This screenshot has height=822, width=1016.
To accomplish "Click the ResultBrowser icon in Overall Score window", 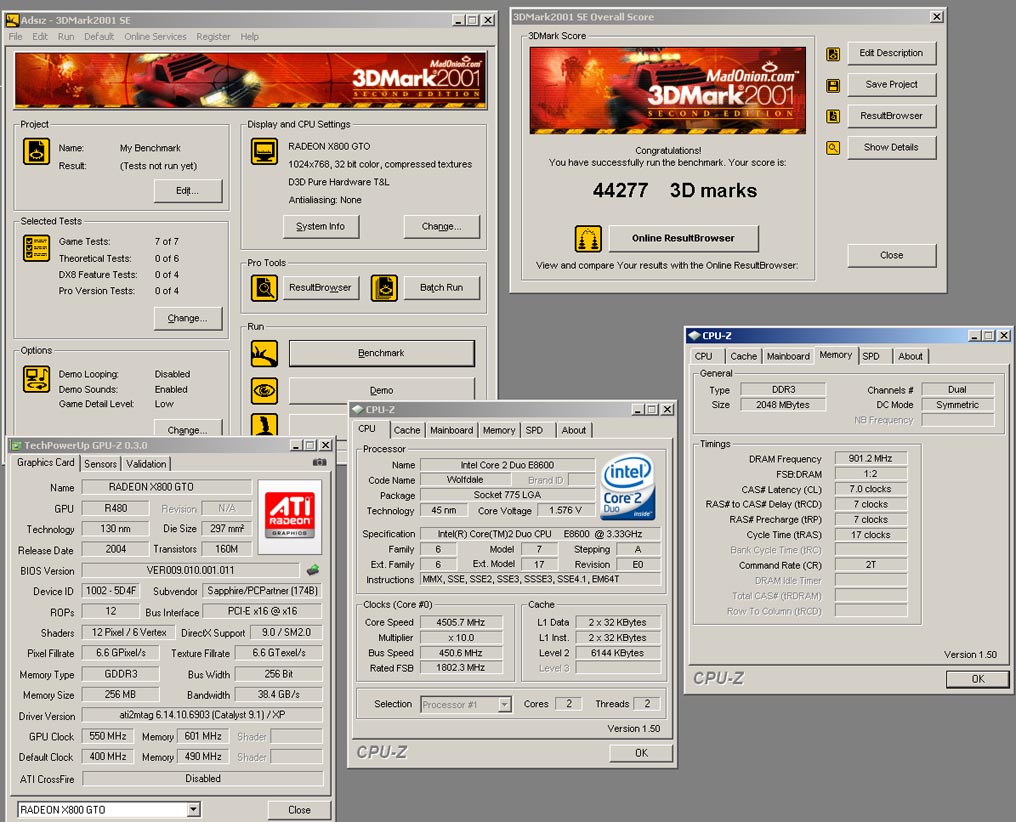I will click(x=833, y=116).
